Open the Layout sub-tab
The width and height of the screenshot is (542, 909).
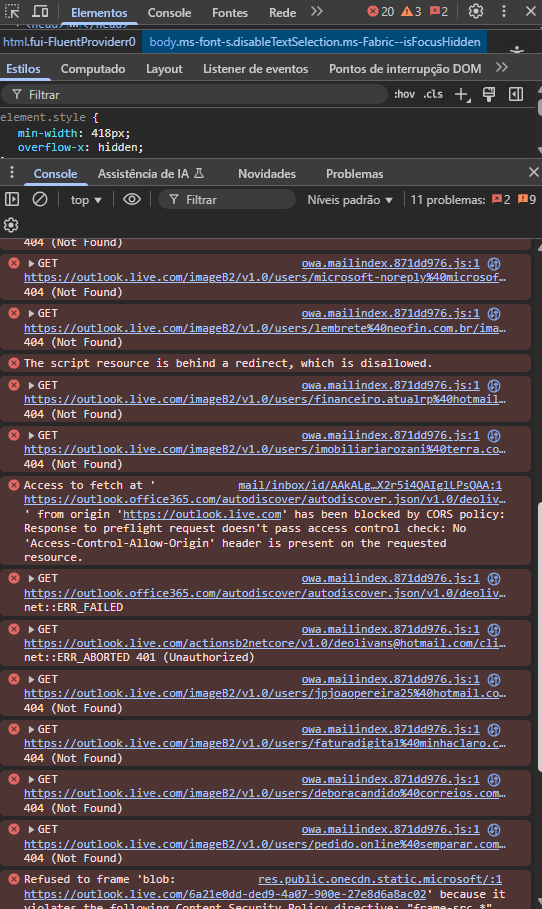tap(164, 68)
